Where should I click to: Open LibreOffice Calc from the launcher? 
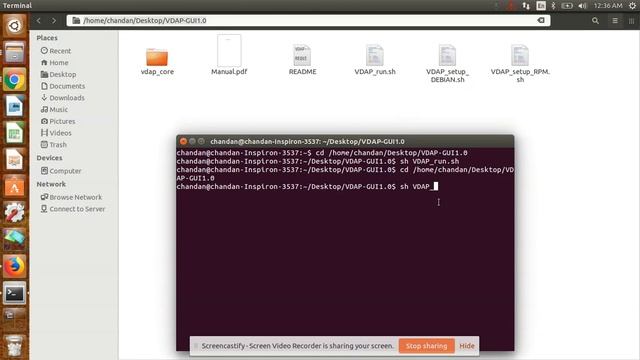(14, 133)
